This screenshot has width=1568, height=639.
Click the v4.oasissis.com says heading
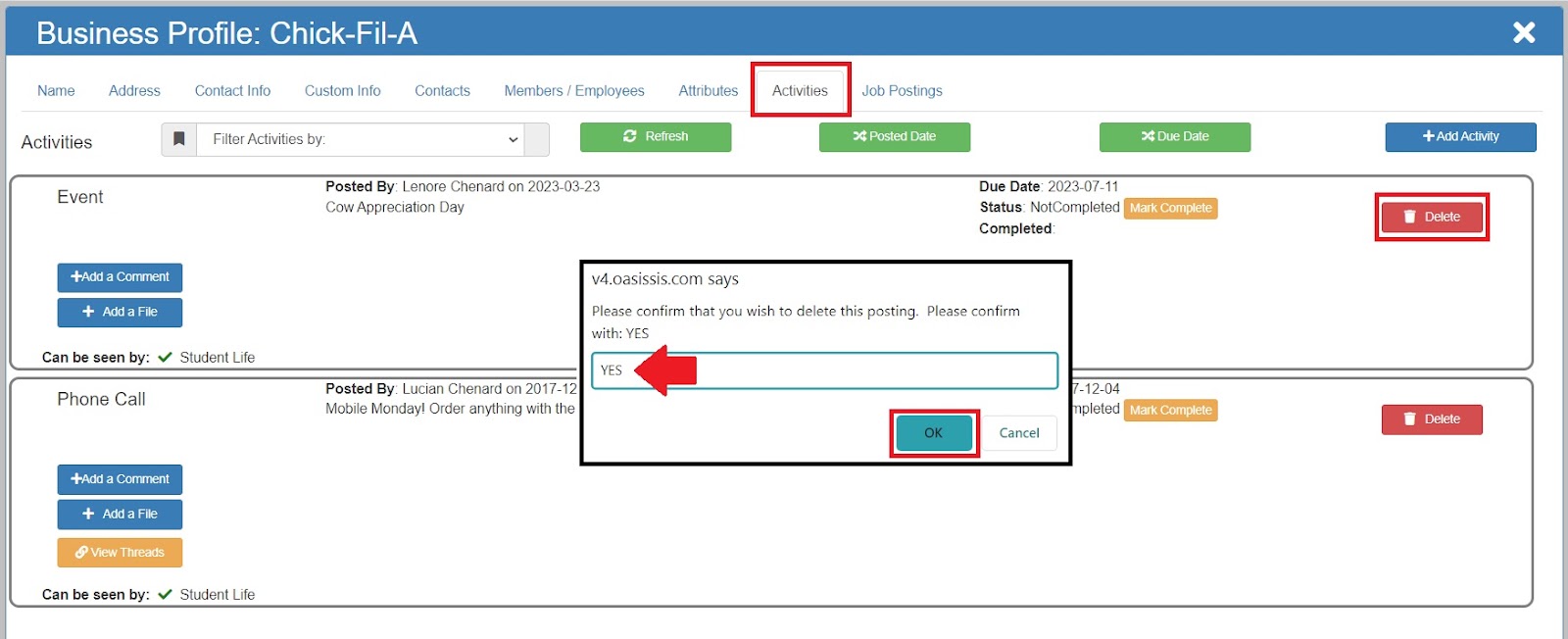coord(665,279)
